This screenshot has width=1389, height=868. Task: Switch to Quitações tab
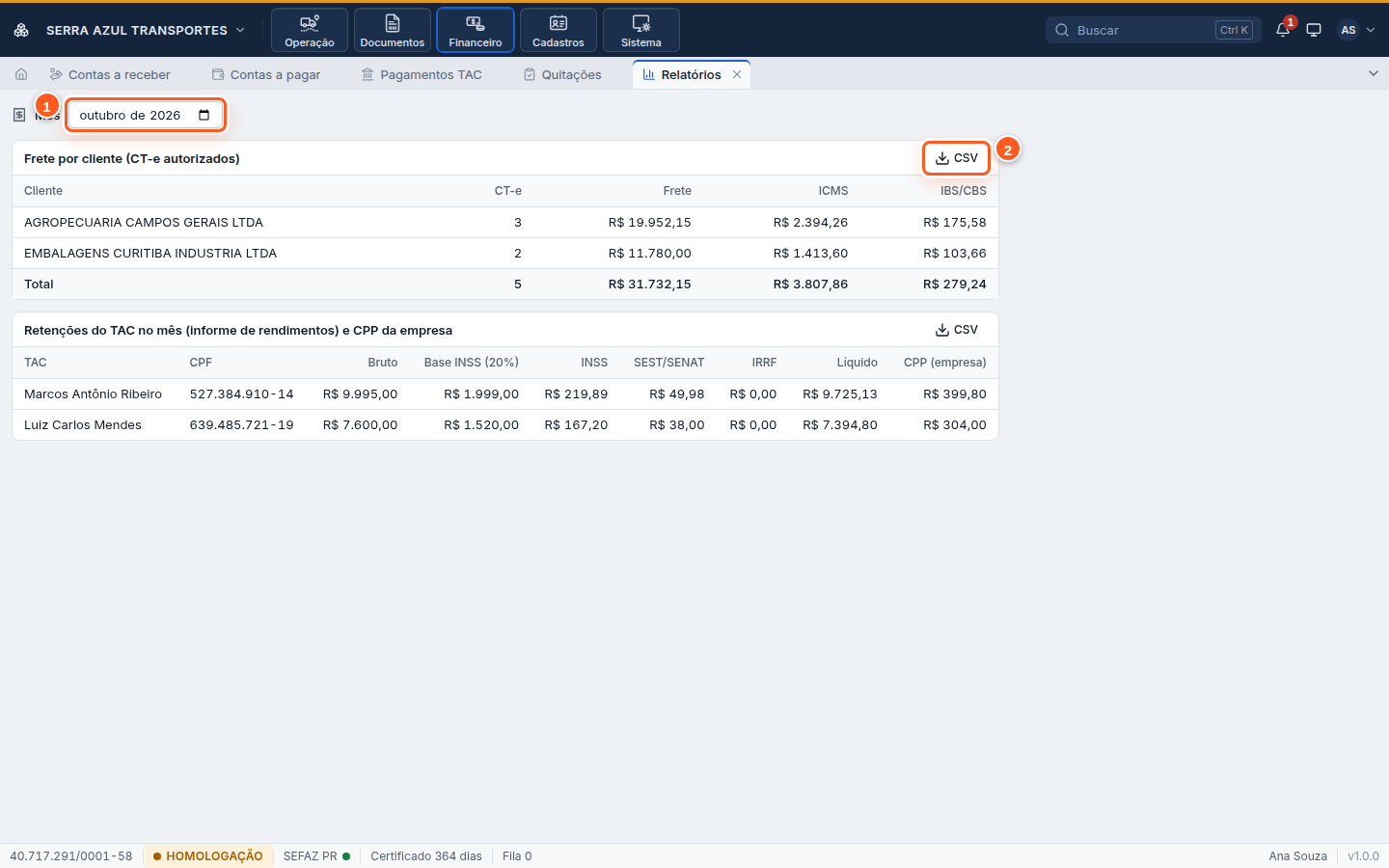pyautogui.click(x=562, y=74)
